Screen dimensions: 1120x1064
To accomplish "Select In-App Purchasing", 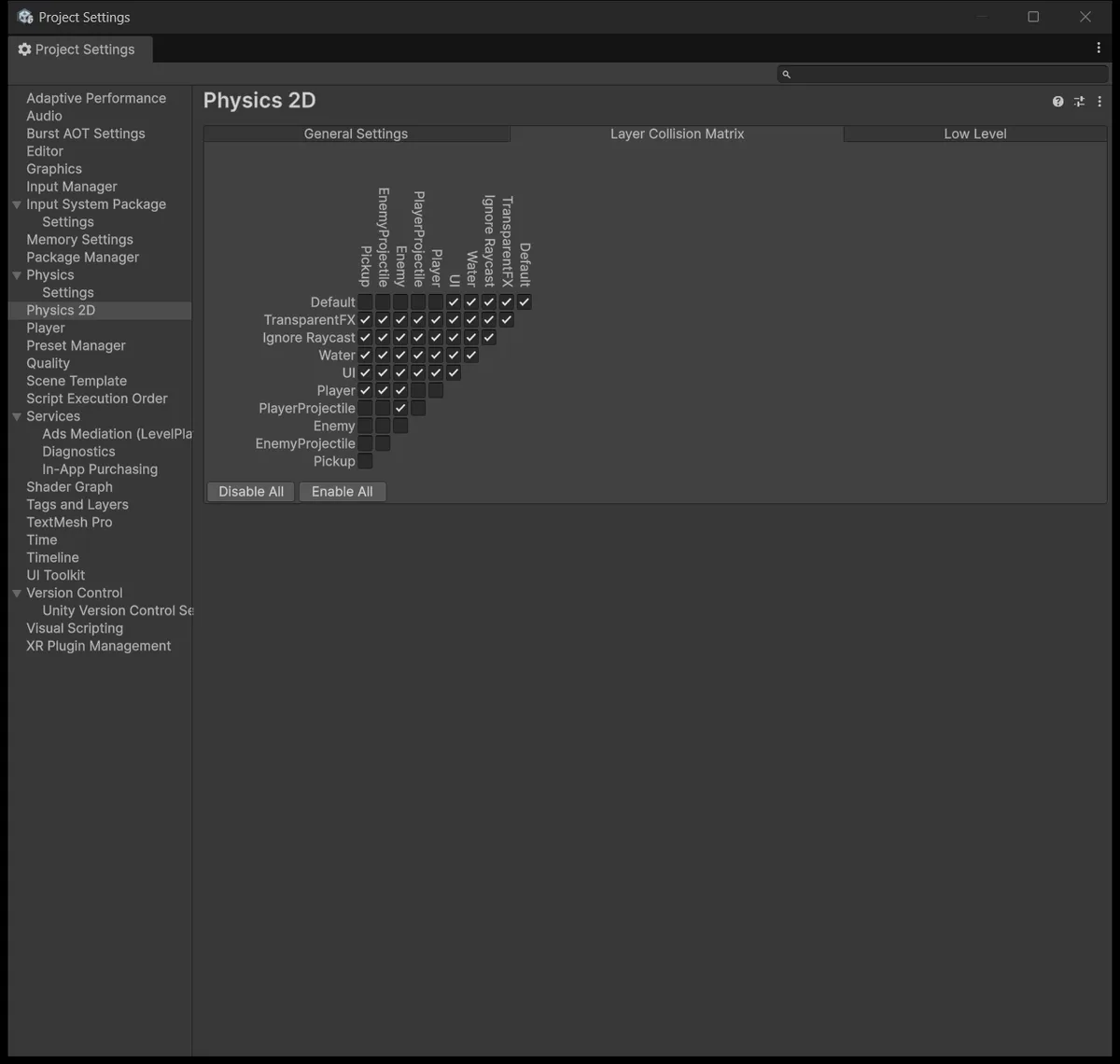I will [x=100, y=469].
